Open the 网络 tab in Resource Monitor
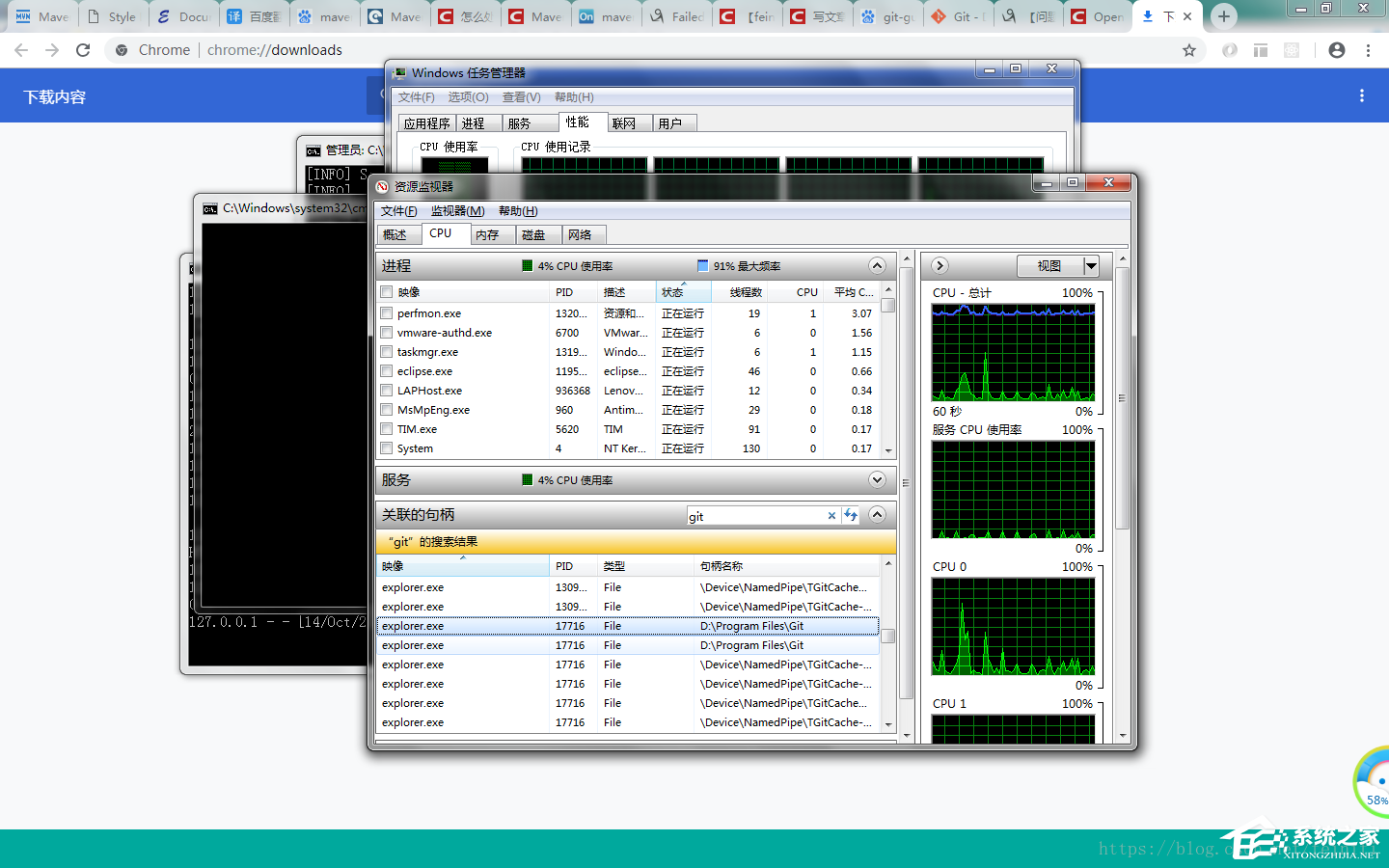Image resolution: width=1389 pixels, height=868 pixels. click(580, 235)
